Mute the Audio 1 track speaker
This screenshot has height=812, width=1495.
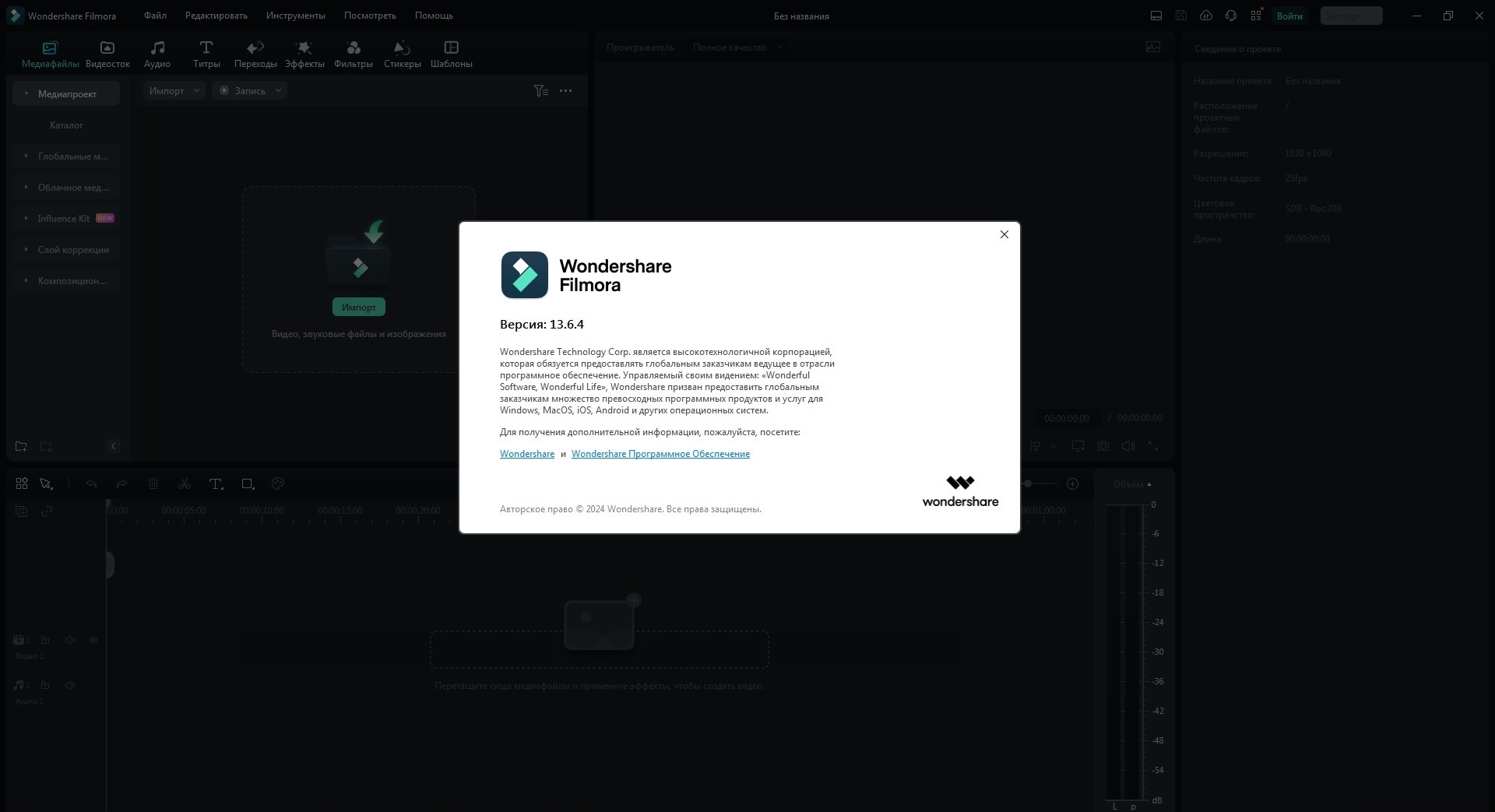coord(70,685)
